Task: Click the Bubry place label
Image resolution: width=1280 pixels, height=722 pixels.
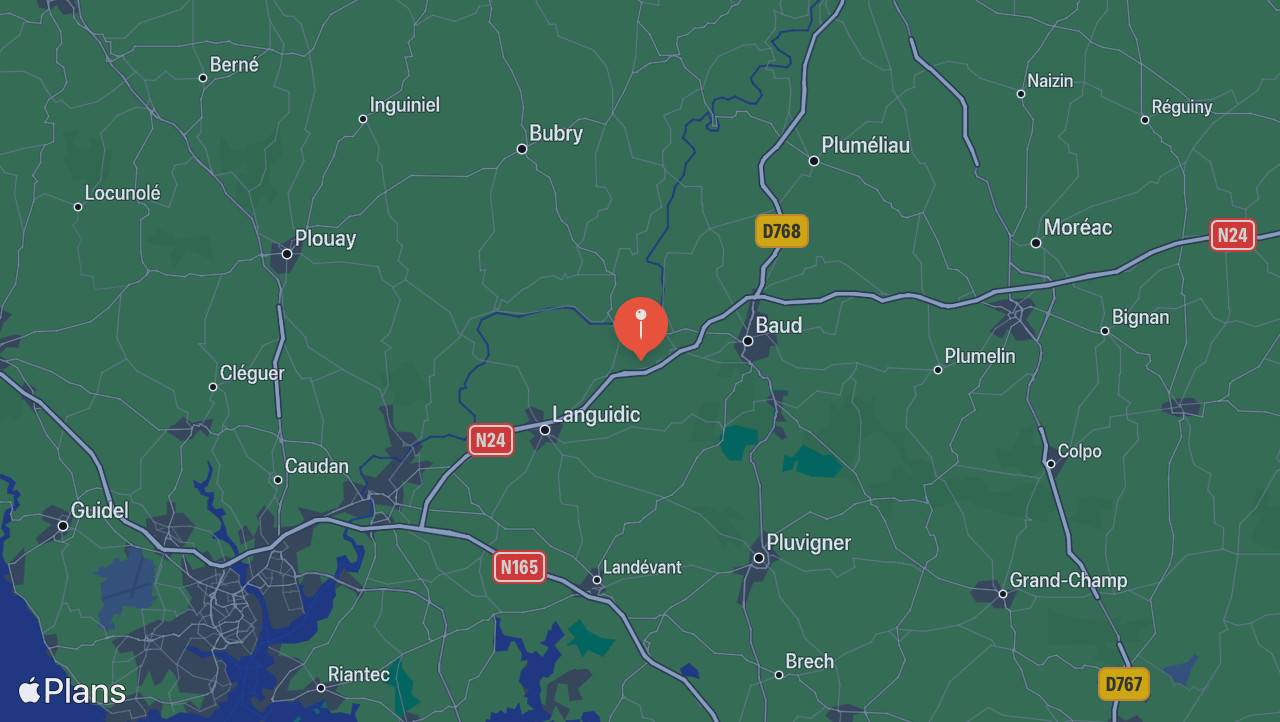Action: (x=556, y=133)
